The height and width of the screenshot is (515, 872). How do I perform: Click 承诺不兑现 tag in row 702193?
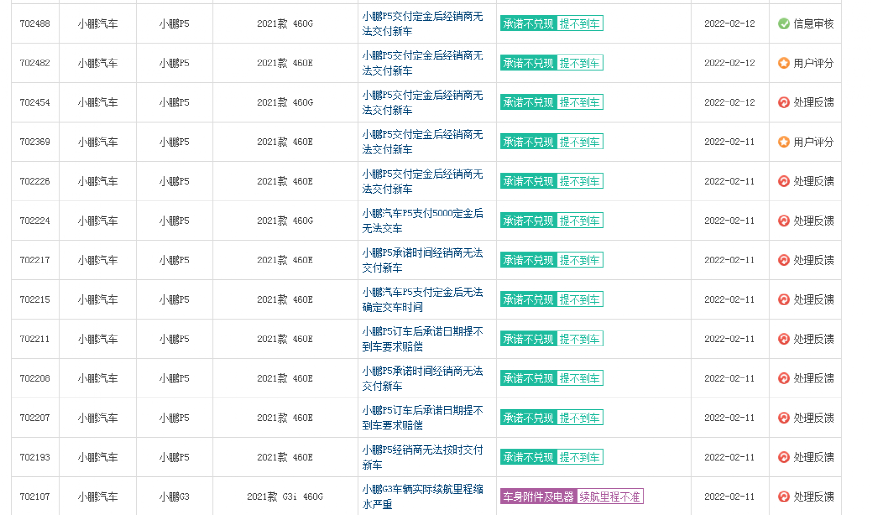(x=528, y=457)
